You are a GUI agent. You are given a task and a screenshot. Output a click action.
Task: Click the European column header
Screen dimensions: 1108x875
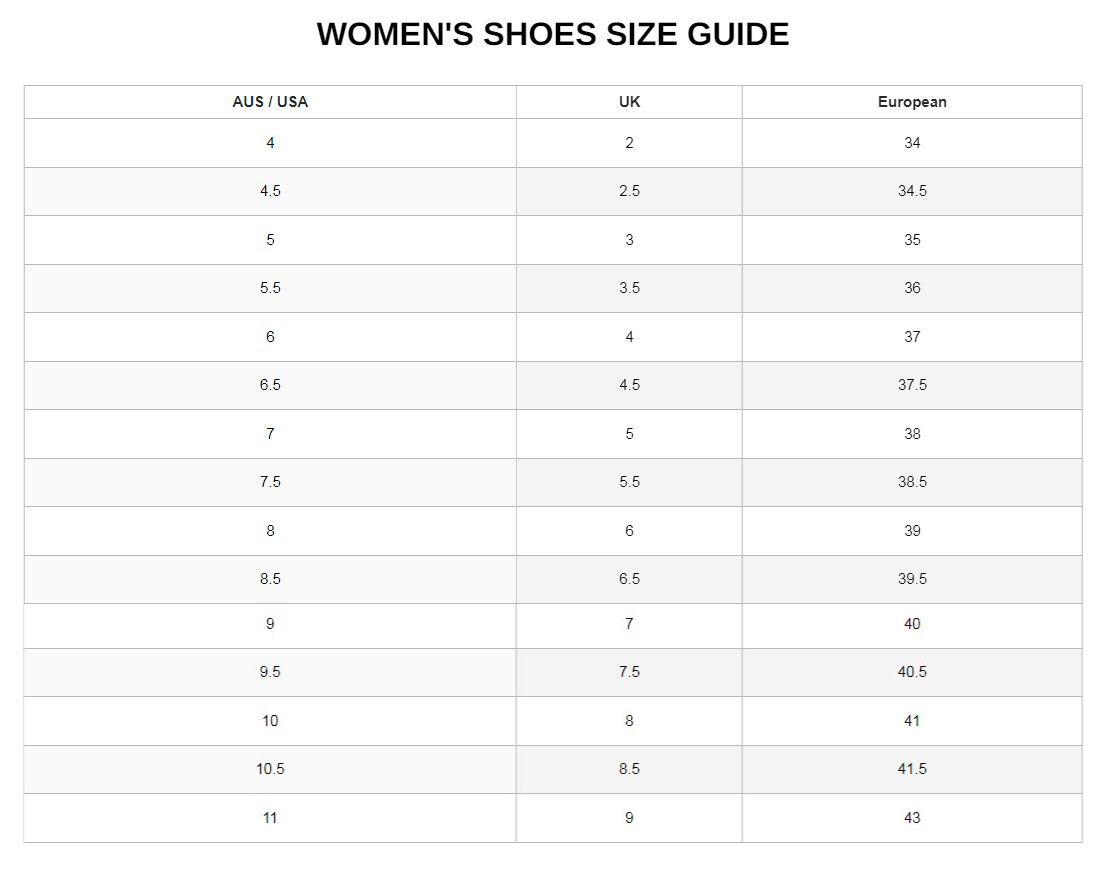pyautogui.click(x=912, y=102)
